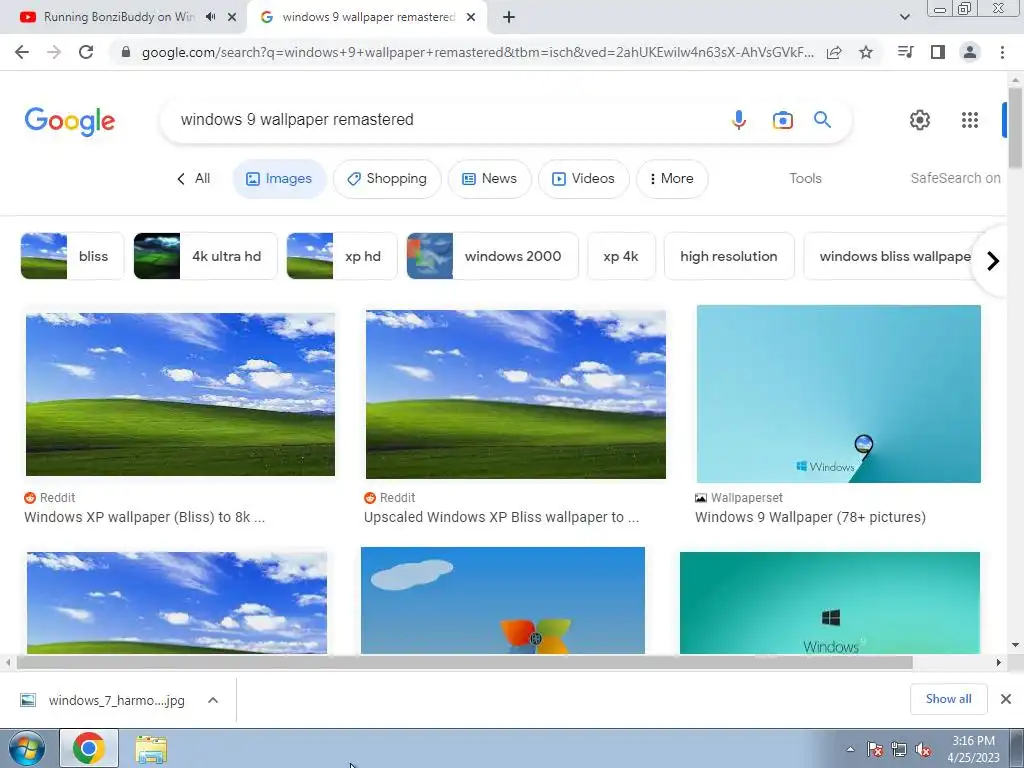The width and height of the screenshot is (1024, 768).
Task: Open the XP butterfly logo wallpaper thumbnail
Action: tap(503, 601)
